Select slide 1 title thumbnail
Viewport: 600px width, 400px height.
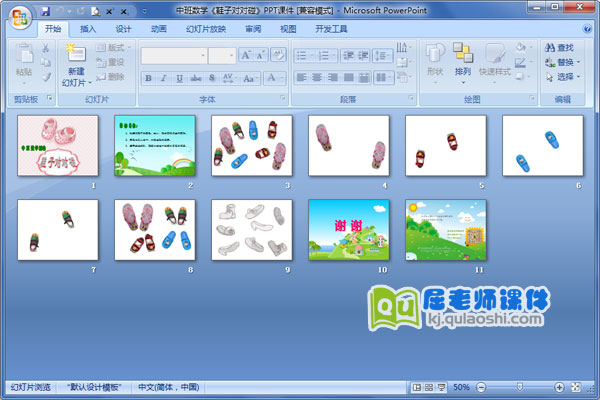tap(58, 146)
